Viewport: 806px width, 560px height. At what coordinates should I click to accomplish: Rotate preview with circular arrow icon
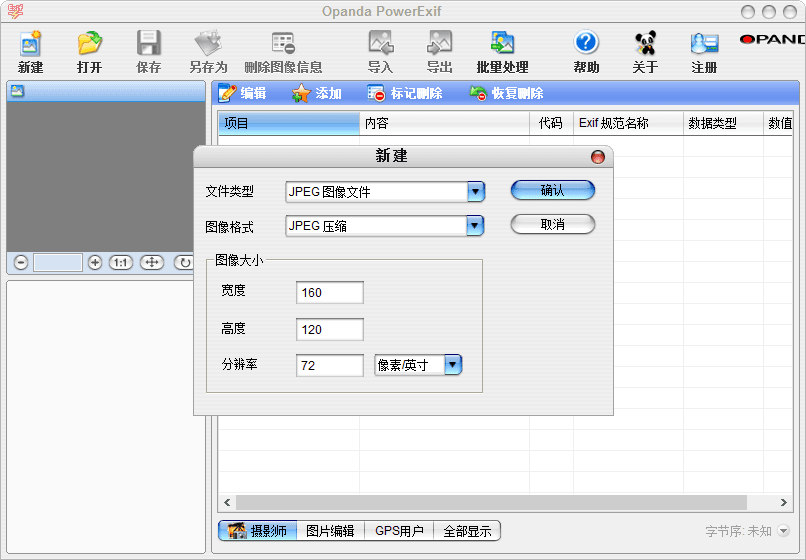(184, 263)
